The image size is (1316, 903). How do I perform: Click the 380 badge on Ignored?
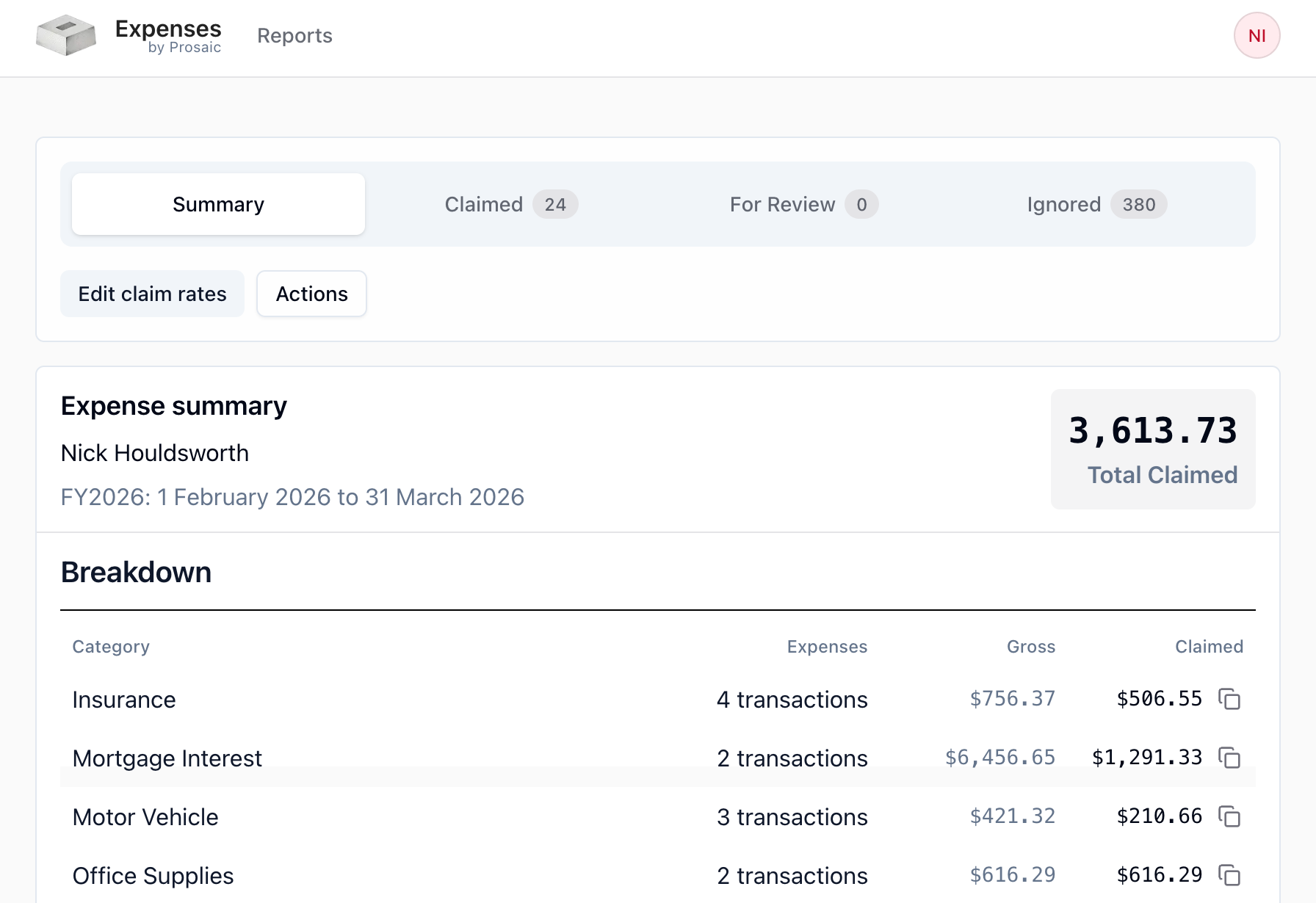[1139, 204]
